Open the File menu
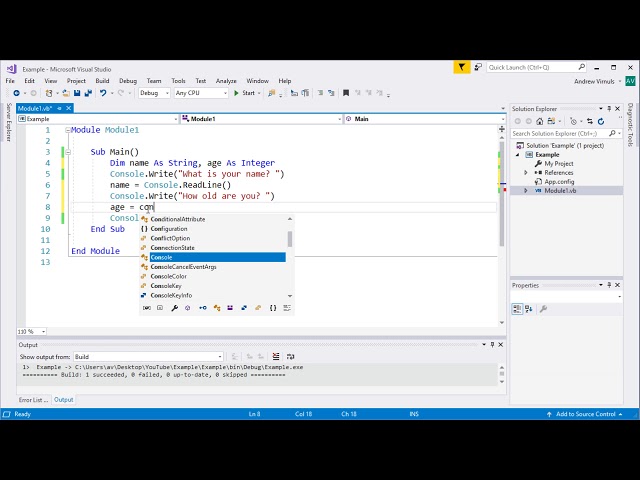 10,81
